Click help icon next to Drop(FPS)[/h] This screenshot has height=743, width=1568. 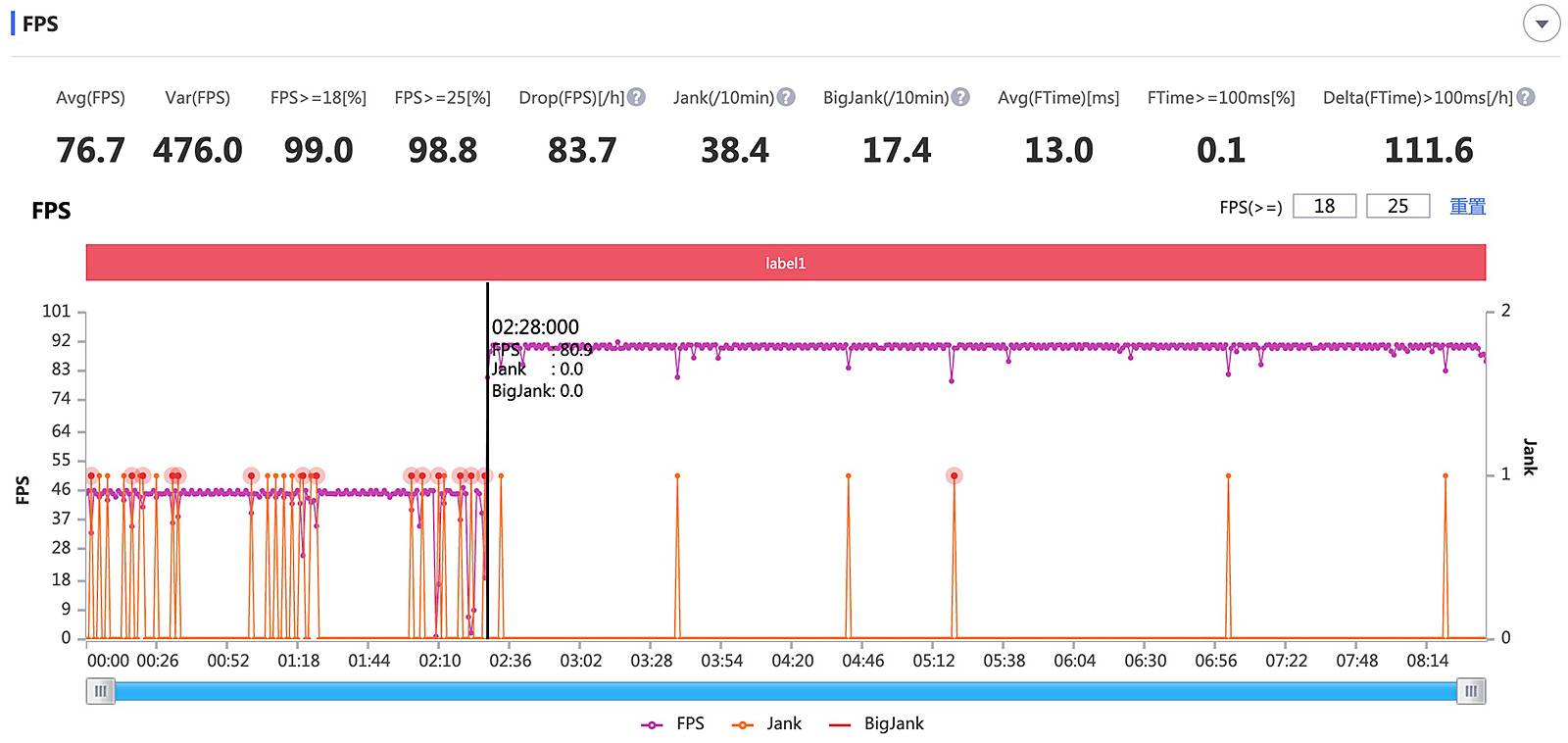point(637,97)
